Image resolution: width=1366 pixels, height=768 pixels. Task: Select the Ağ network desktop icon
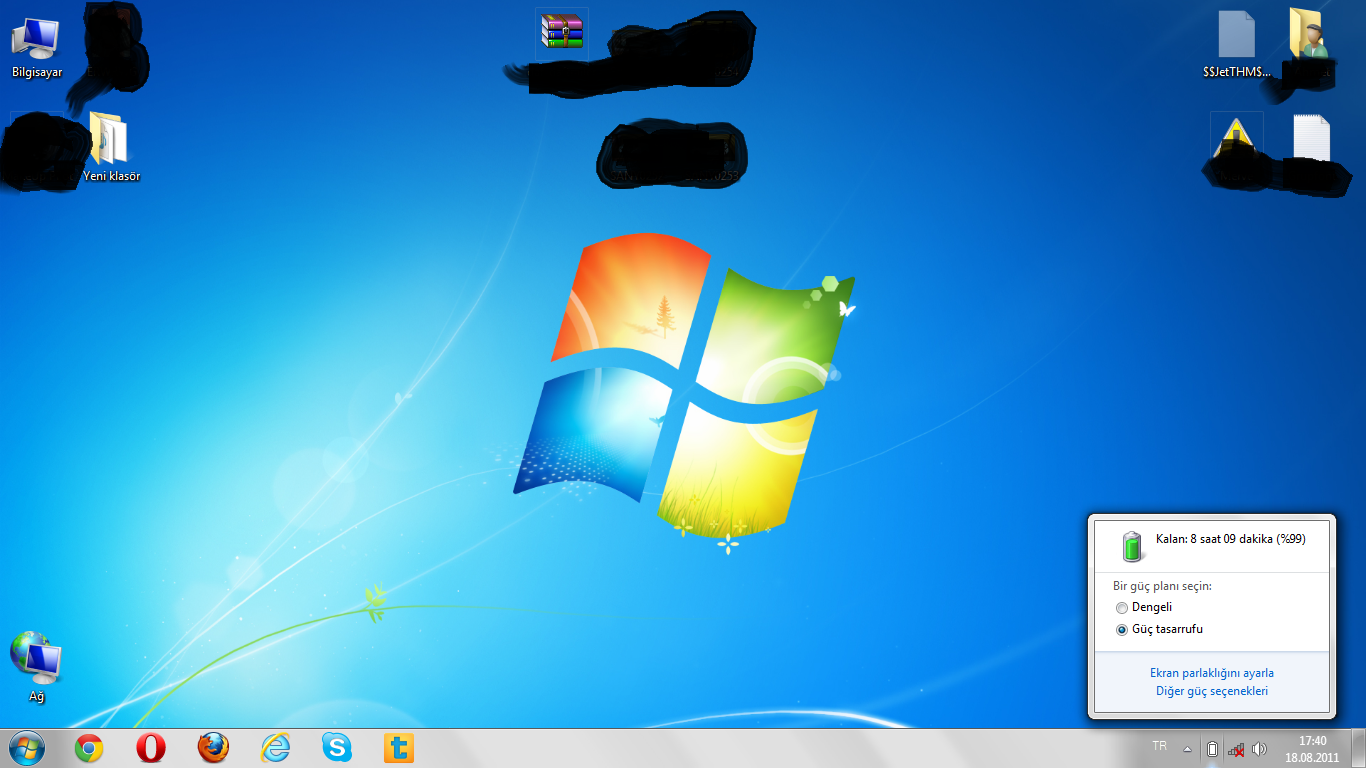pyautogui.click(x=36, y=666)
